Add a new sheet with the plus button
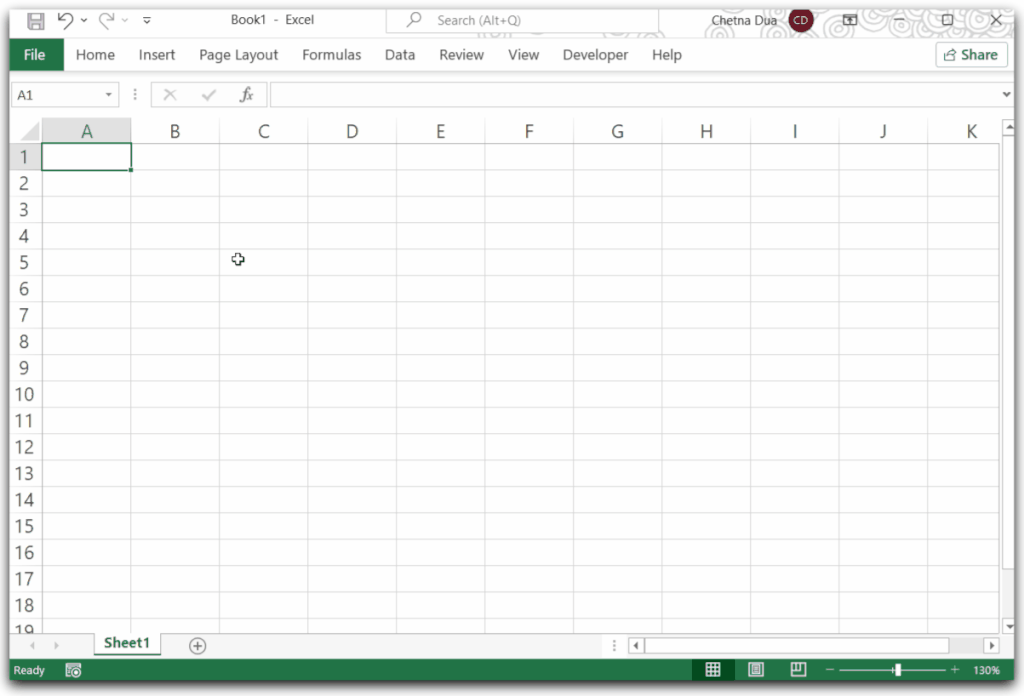 pos(197,646)
